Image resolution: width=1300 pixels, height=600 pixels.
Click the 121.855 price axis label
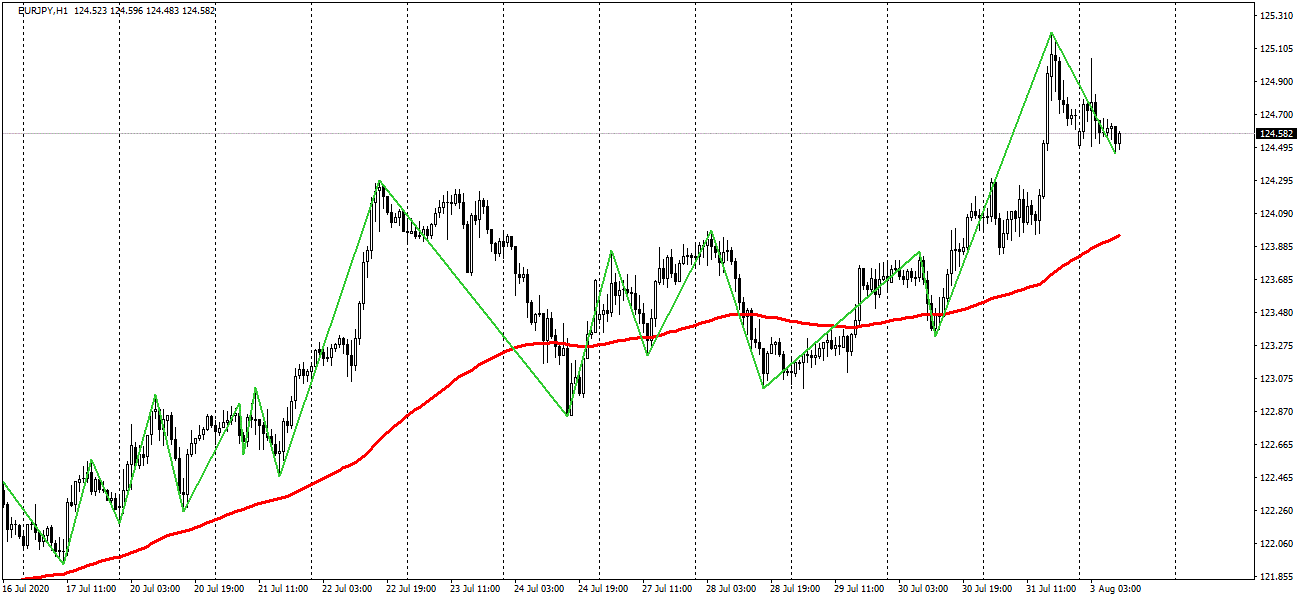tap(1277, 577)
